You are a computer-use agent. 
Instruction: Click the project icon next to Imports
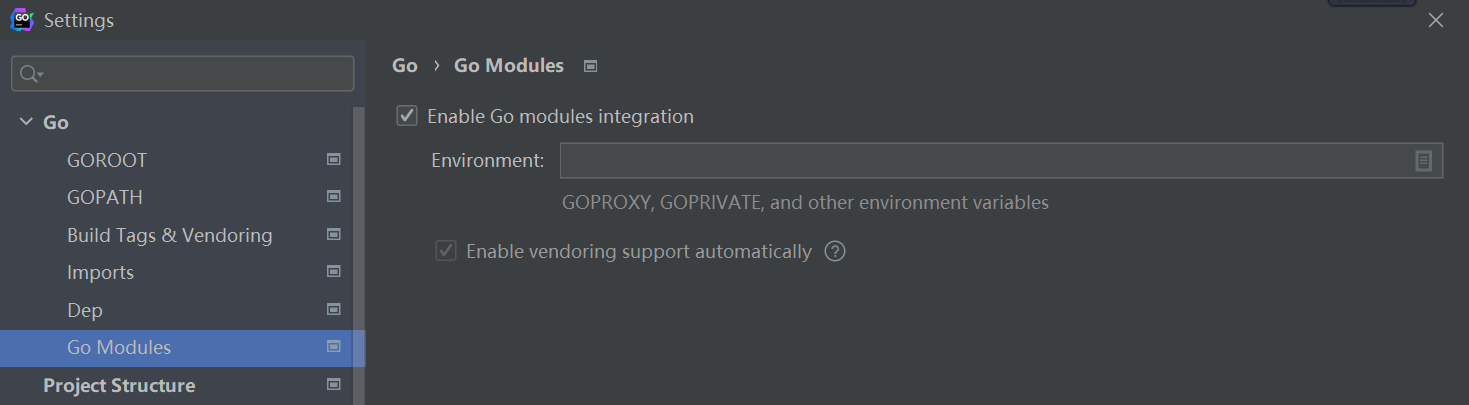(x=334, y=272)
